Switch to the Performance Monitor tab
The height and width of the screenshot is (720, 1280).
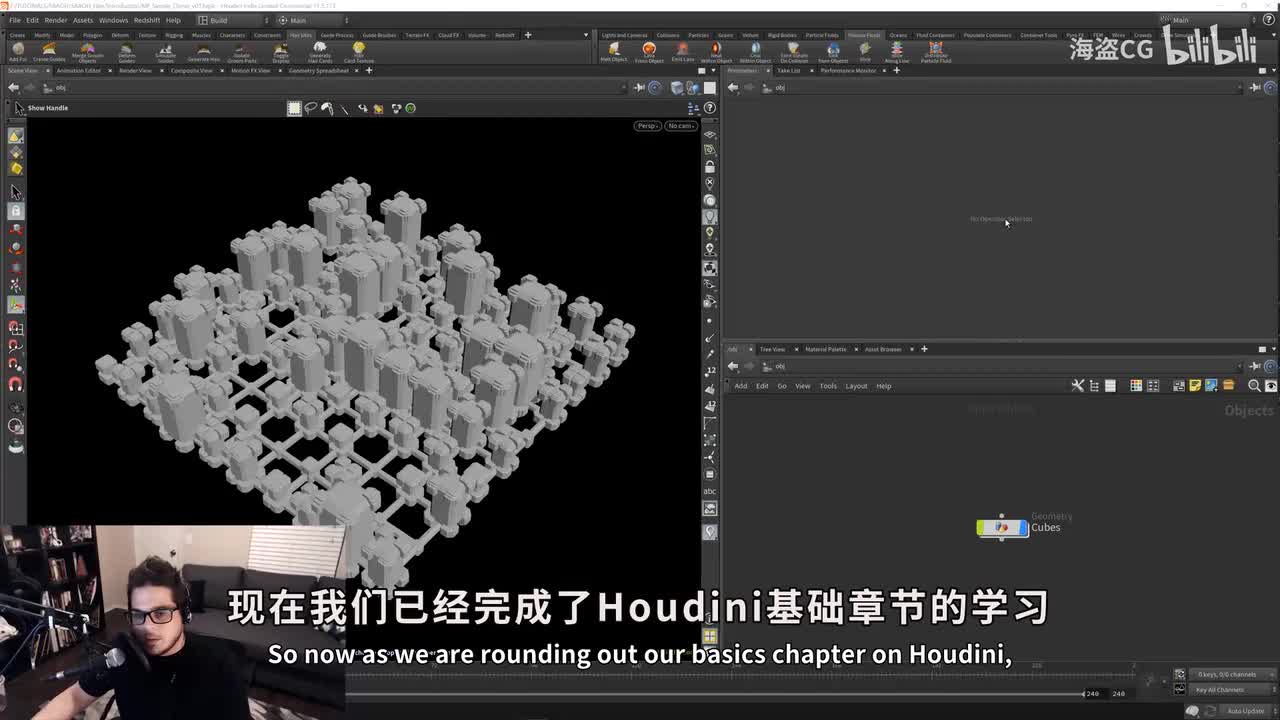[x=848, y=70]
